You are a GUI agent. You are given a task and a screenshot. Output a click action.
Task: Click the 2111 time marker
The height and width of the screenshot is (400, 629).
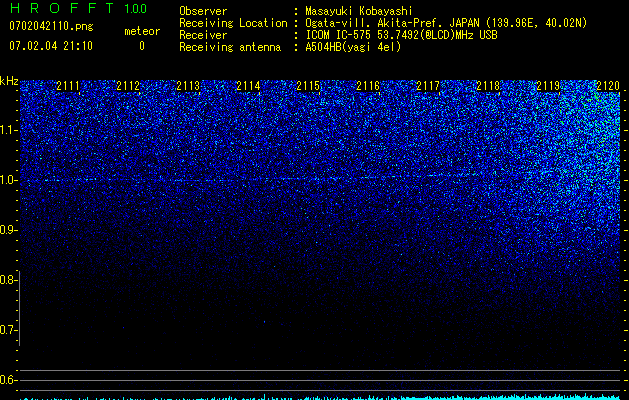(x=68, y=86)
